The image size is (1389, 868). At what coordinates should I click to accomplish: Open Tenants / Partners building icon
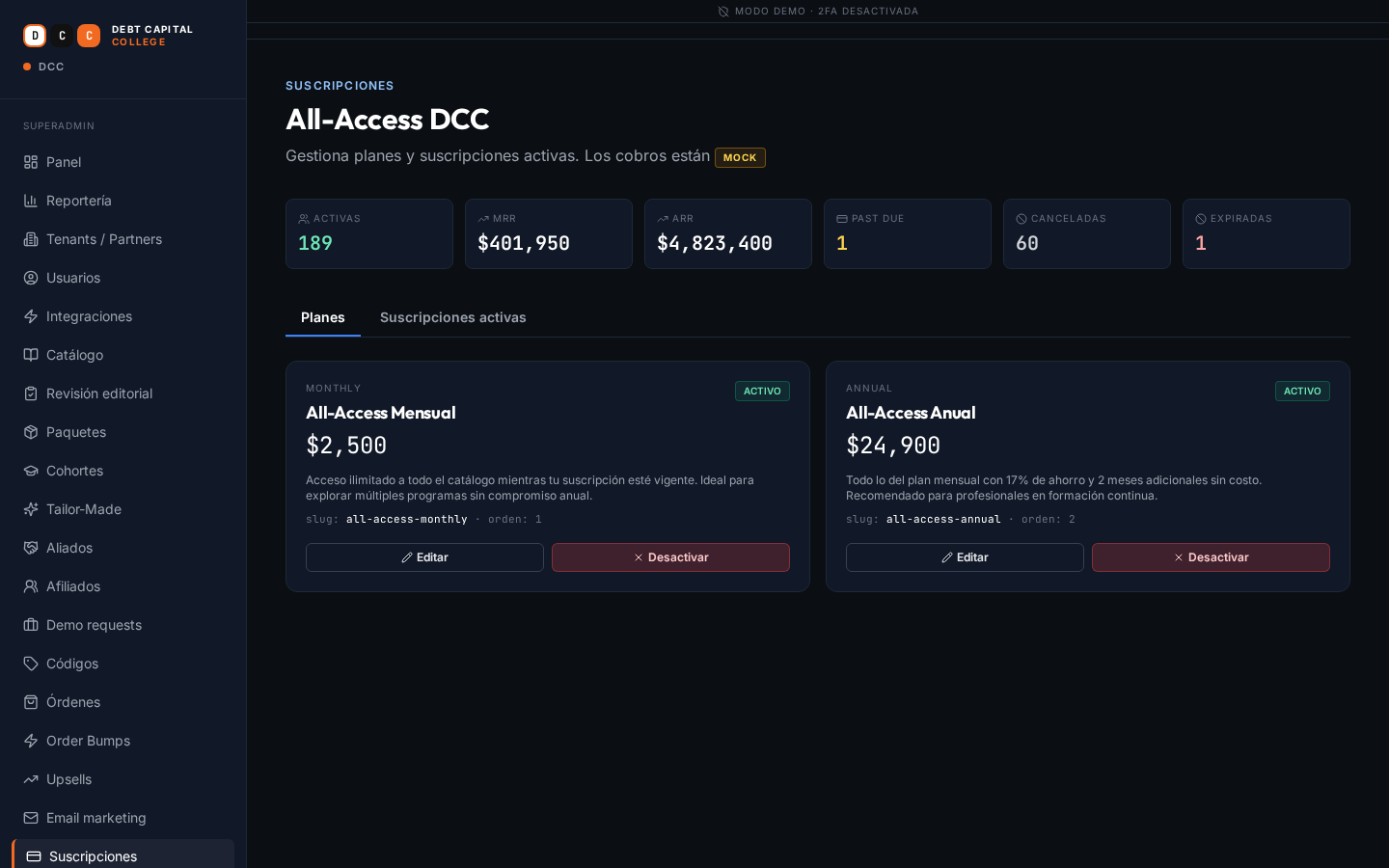coord(31,239)
